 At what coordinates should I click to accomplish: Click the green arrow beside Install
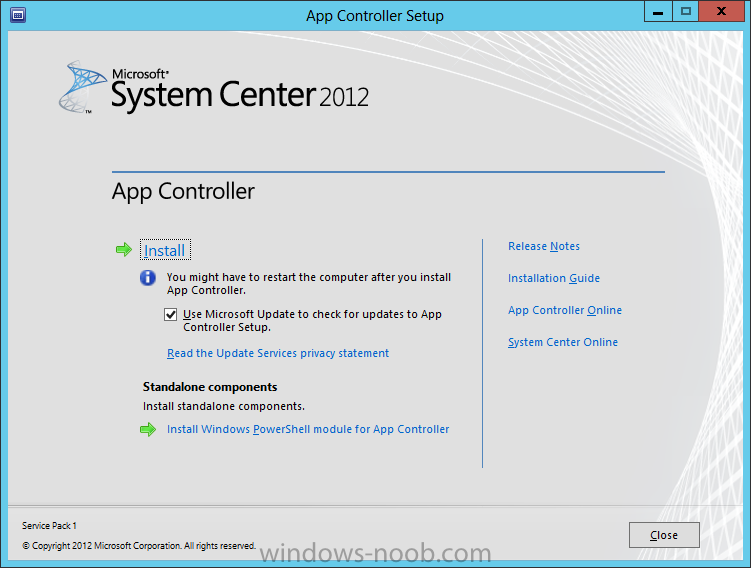pyautogui.click(x=124, y=250)
